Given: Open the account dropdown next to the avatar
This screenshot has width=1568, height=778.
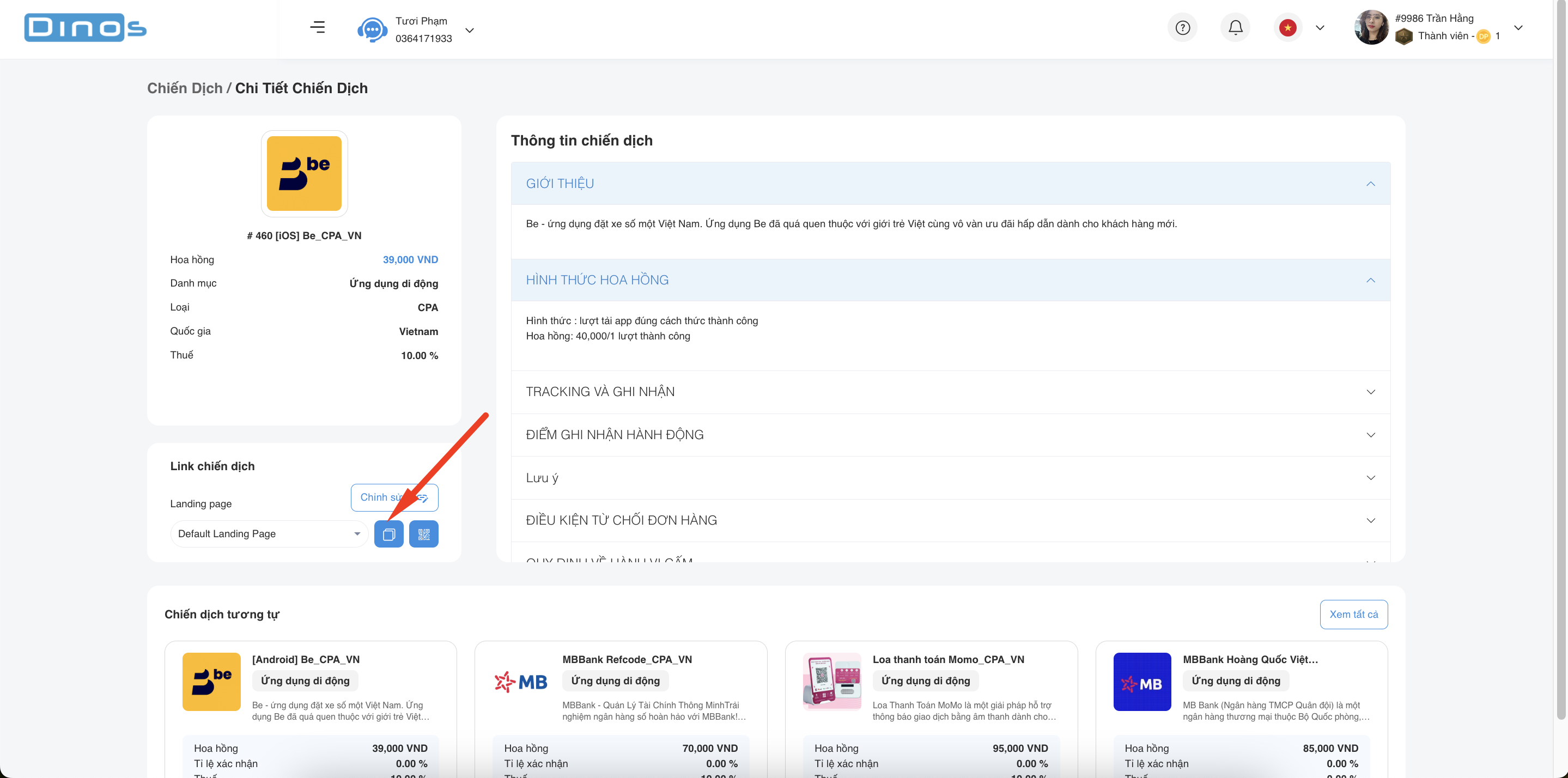Looking at the screenshot, I should (1520, 27).
